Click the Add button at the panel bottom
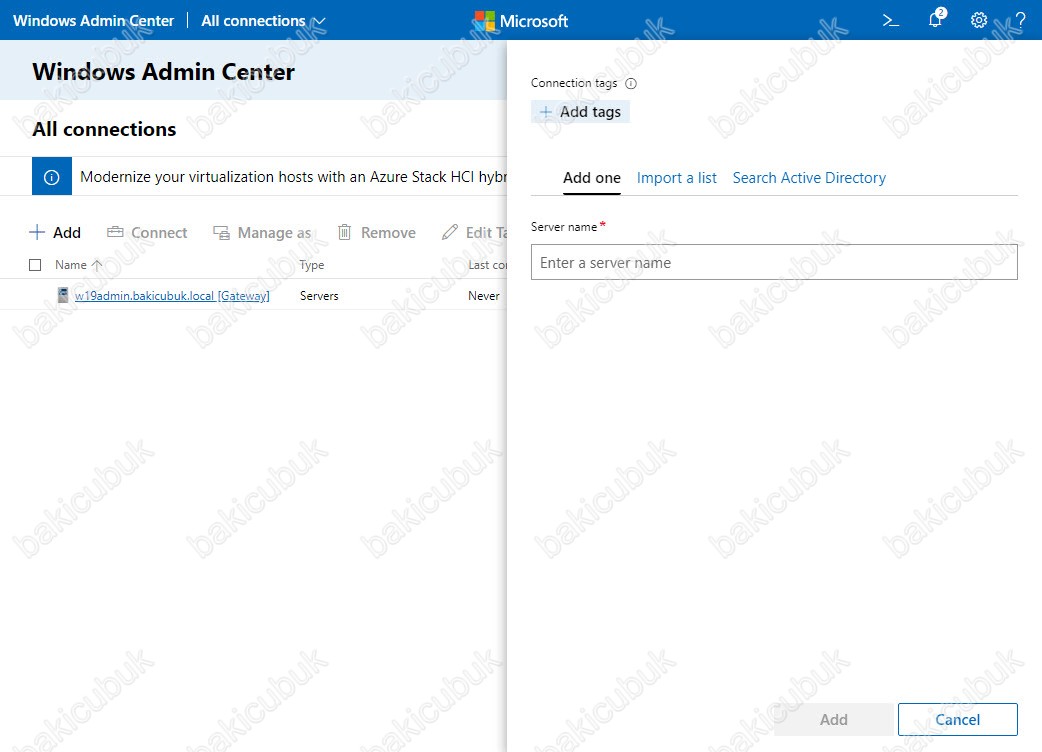 833,719
